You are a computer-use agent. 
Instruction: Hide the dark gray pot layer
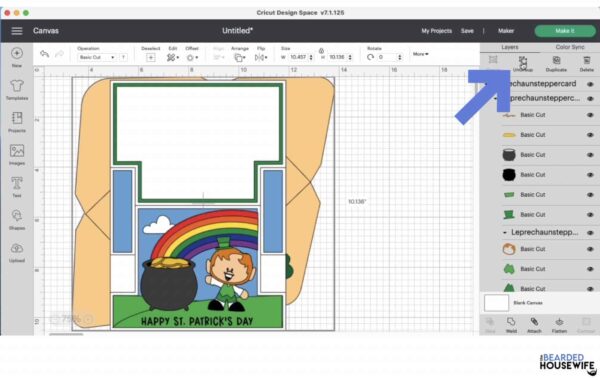pos(590,155)
